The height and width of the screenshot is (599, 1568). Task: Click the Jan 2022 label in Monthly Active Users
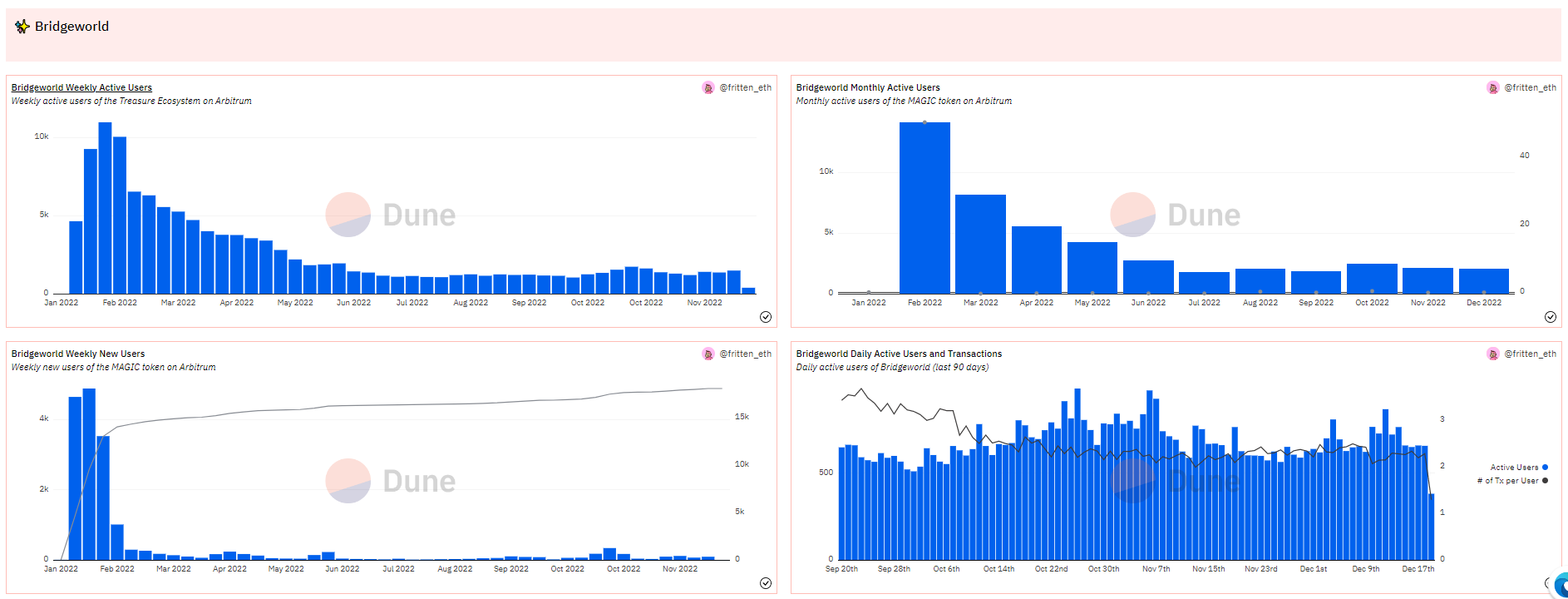tap(869, 303)
